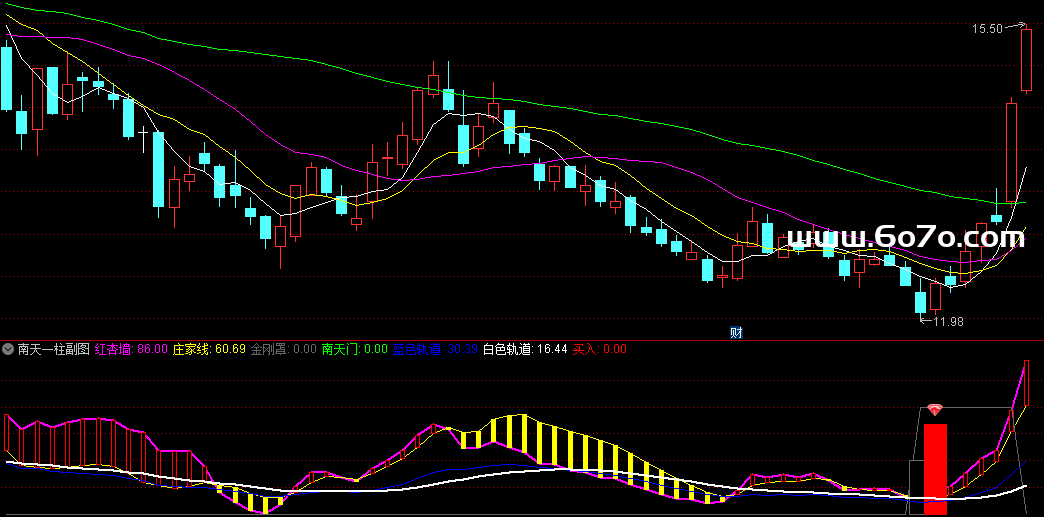Click the 买入 signal value label
Image resolution: width=1044 pixels, height=517 pixels.
tap(599, 349)
